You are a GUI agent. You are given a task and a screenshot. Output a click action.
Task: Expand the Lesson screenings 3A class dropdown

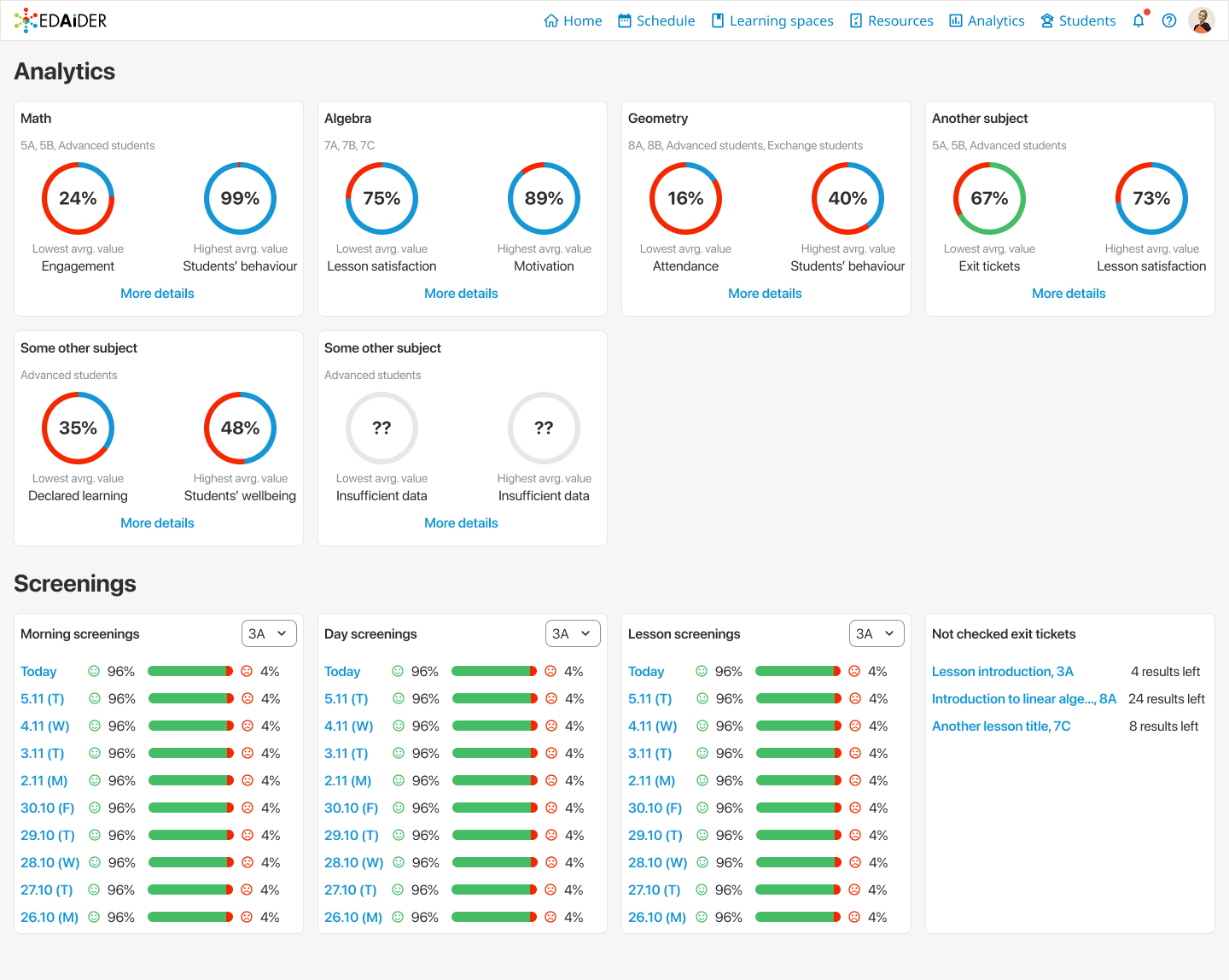[877, 633]
